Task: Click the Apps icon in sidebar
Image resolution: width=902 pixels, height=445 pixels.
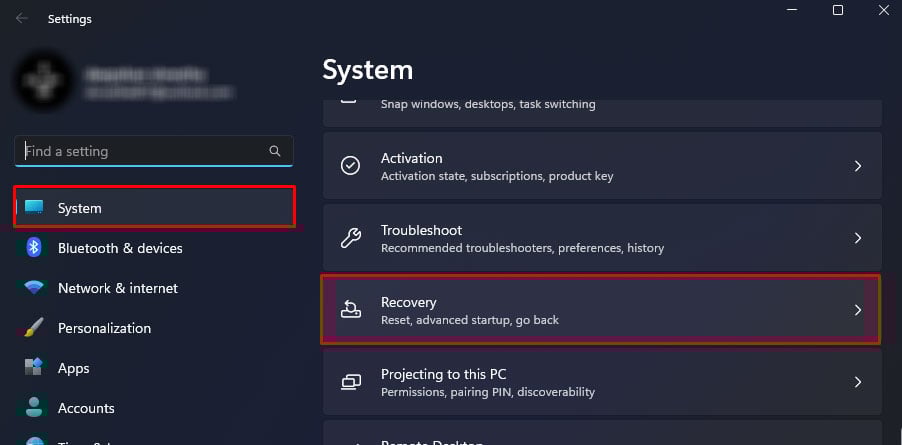Action: tap(34, 368)
